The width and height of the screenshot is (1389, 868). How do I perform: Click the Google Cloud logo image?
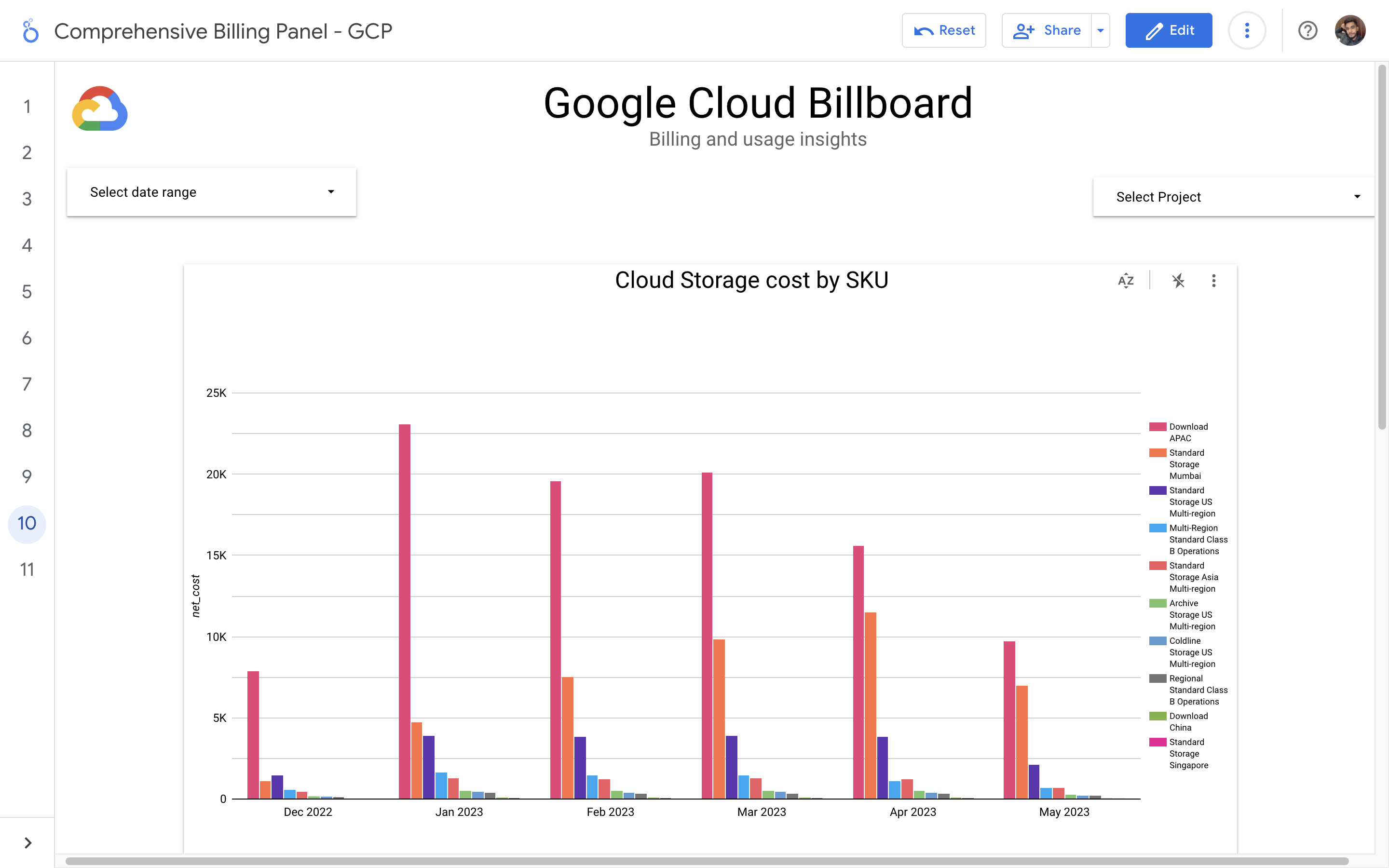click(x=100, y=109)
